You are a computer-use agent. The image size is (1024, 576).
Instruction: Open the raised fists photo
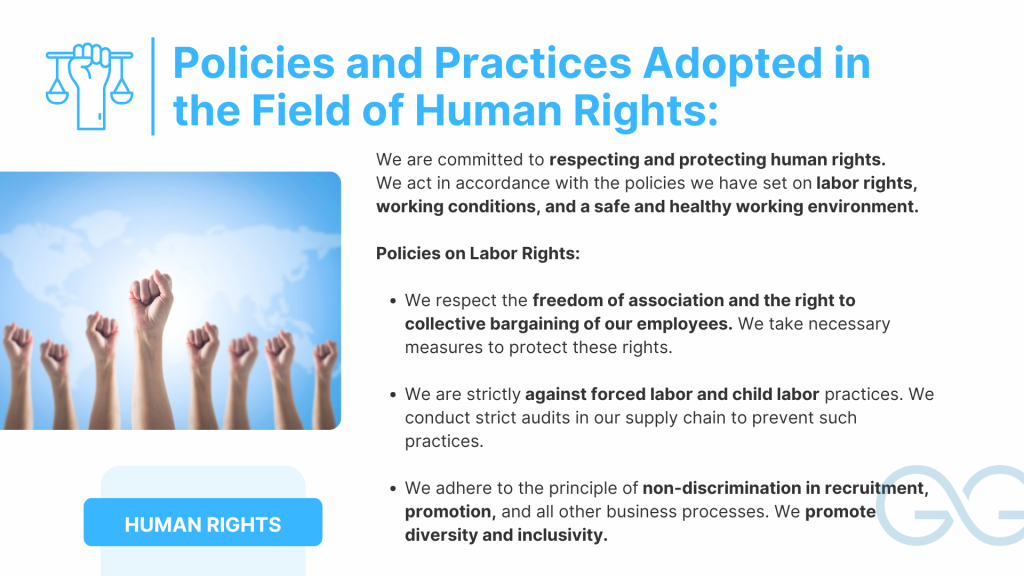pyautogui.click(x=170, y=300)
